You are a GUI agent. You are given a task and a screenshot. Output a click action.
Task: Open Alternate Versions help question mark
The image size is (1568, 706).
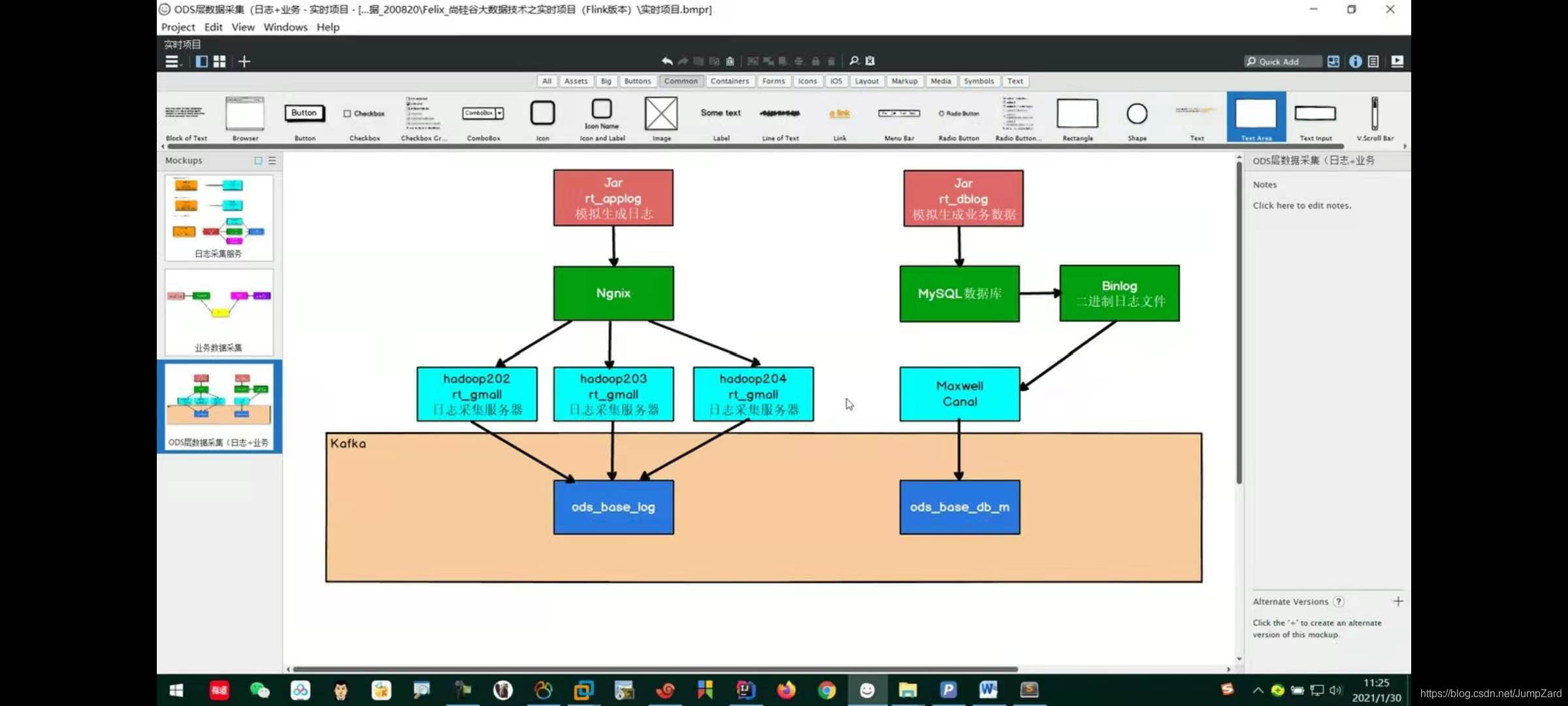[x=1339, y=601]
